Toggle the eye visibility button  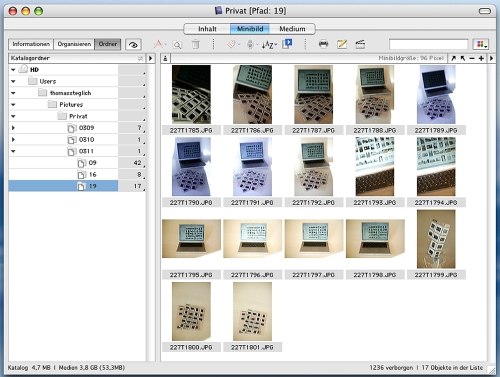click(x=133, y=45)
